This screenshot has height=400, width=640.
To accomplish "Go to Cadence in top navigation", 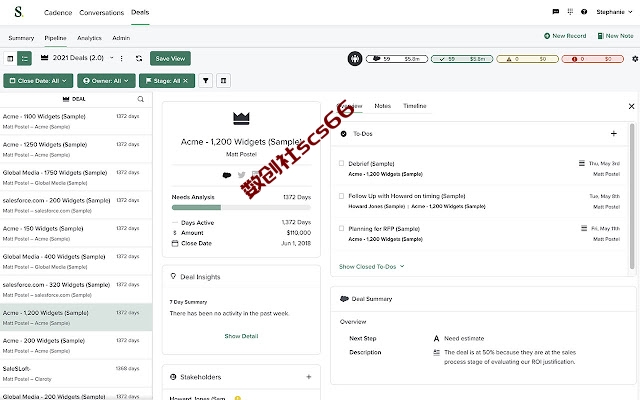I will click(x=58, y=13).
